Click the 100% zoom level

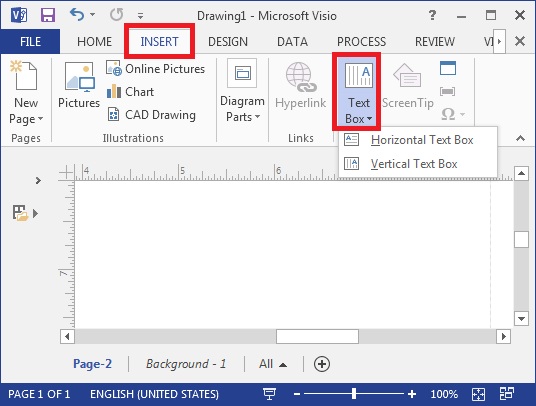tap(444, 394)
